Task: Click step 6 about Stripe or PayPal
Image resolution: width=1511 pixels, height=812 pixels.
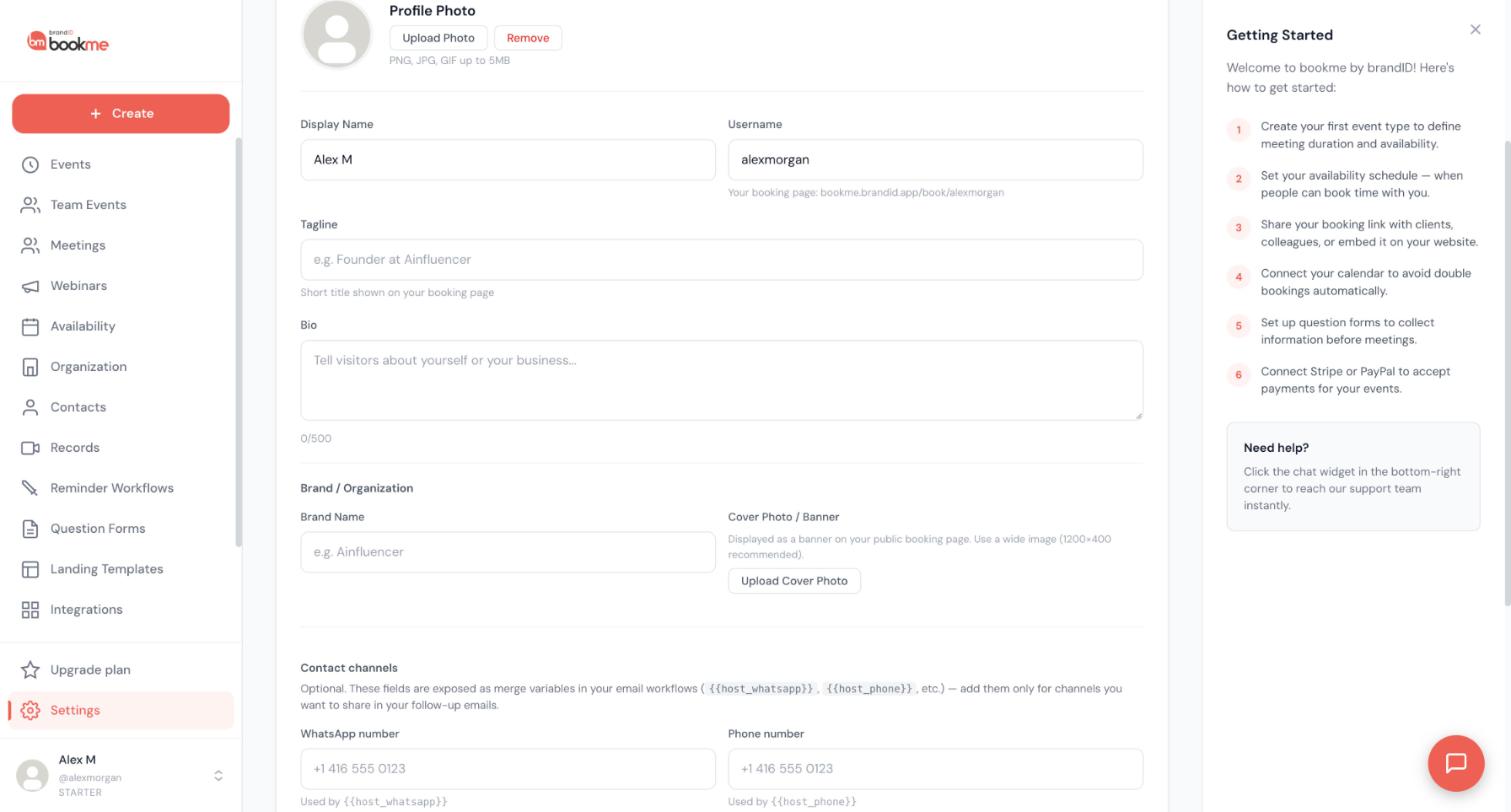Action: click(1353, 380)
